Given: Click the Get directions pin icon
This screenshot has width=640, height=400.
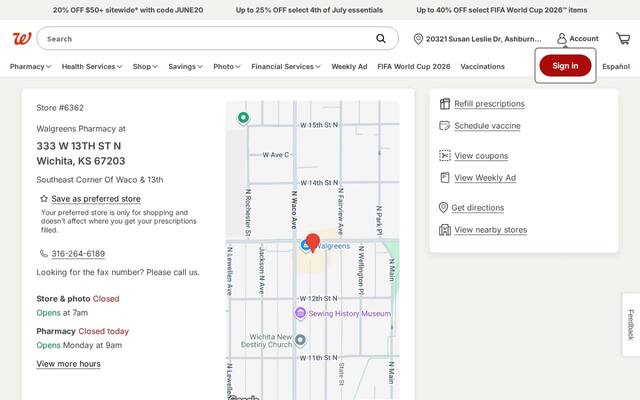Looking at the screenshot, I should click(x=443, y=207).
